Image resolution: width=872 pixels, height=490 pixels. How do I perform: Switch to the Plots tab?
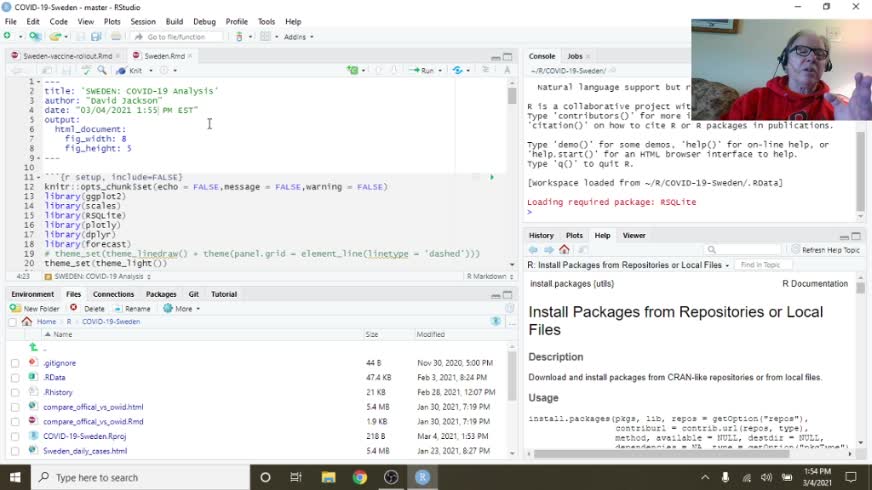point(574,235)
